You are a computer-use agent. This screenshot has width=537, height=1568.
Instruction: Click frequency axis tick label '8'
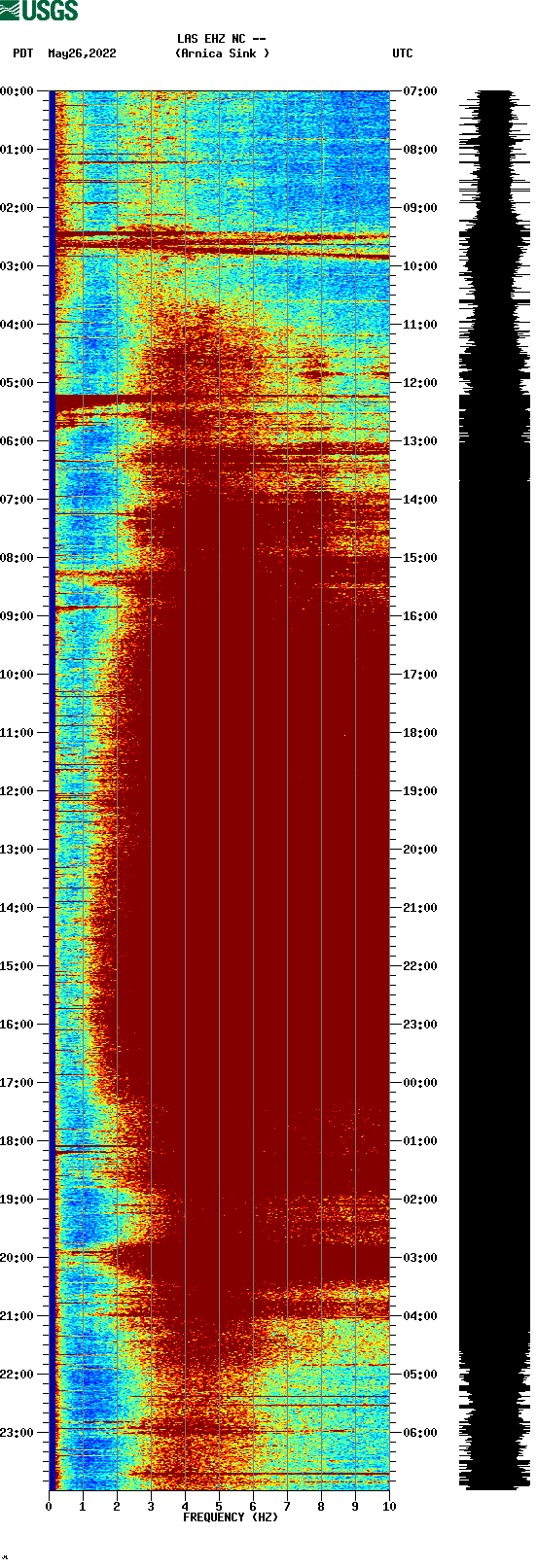321,1507
